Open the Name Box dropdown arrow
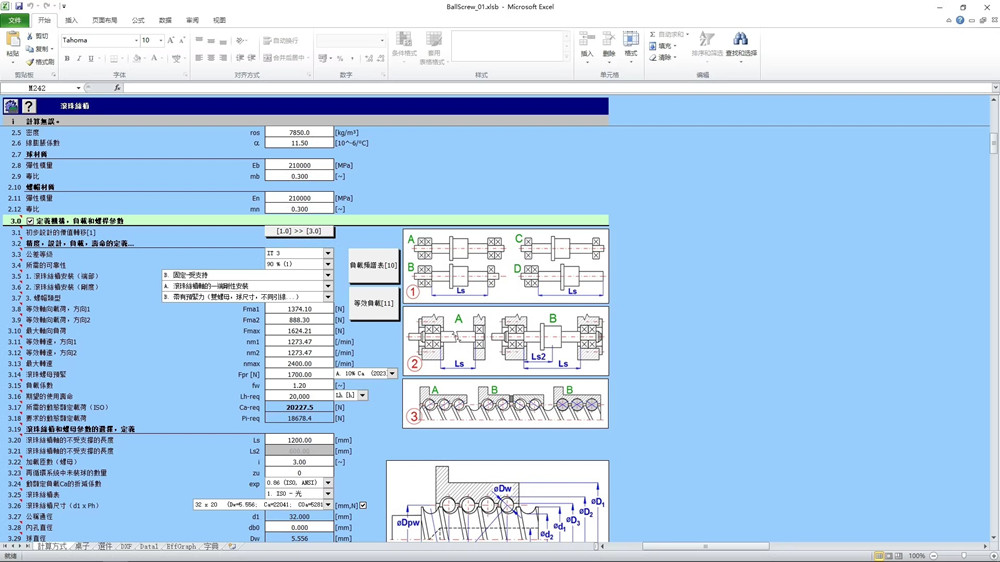 78,88
